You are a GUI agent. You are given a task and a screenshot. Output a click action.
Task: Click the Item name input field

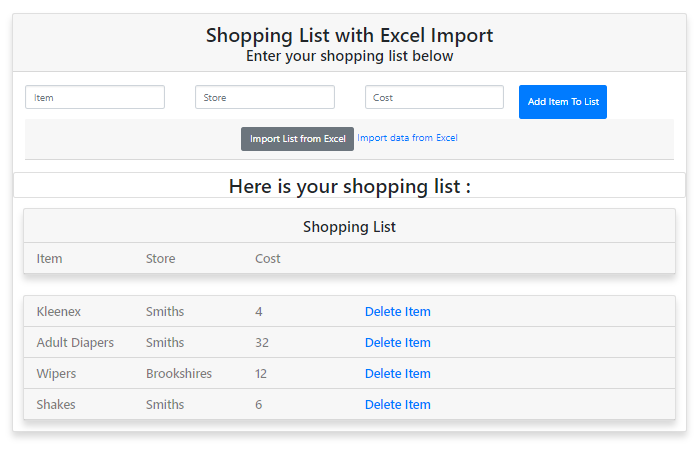[95, 97]
